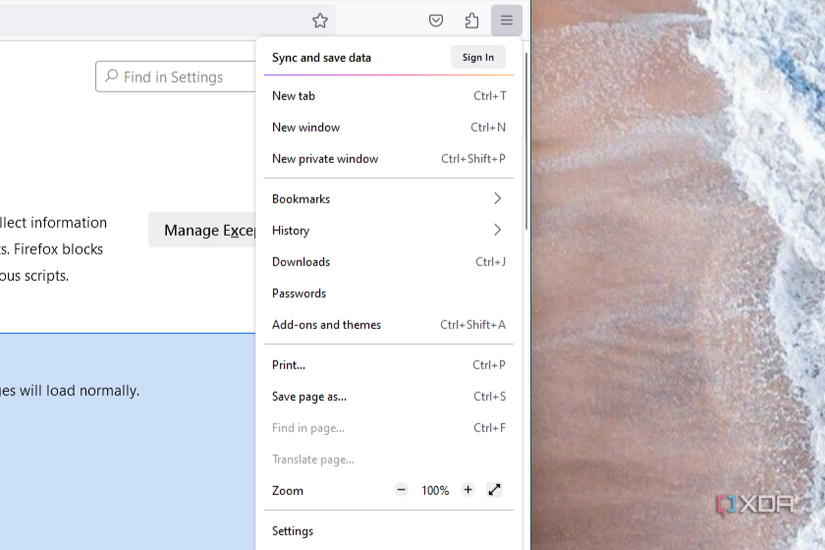Image resolution: width=825 pixels, height=550 pixels.
Task: Expand the History submenu arrow
Action: pos(497,230)
